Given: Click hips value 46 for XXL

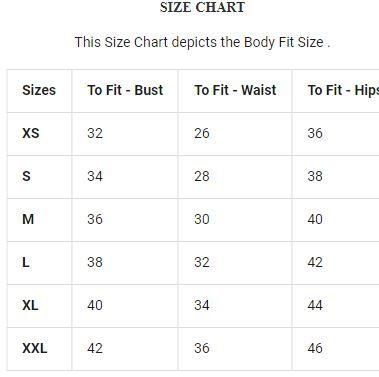Looking at the screenshot, I should click(315, 348).
